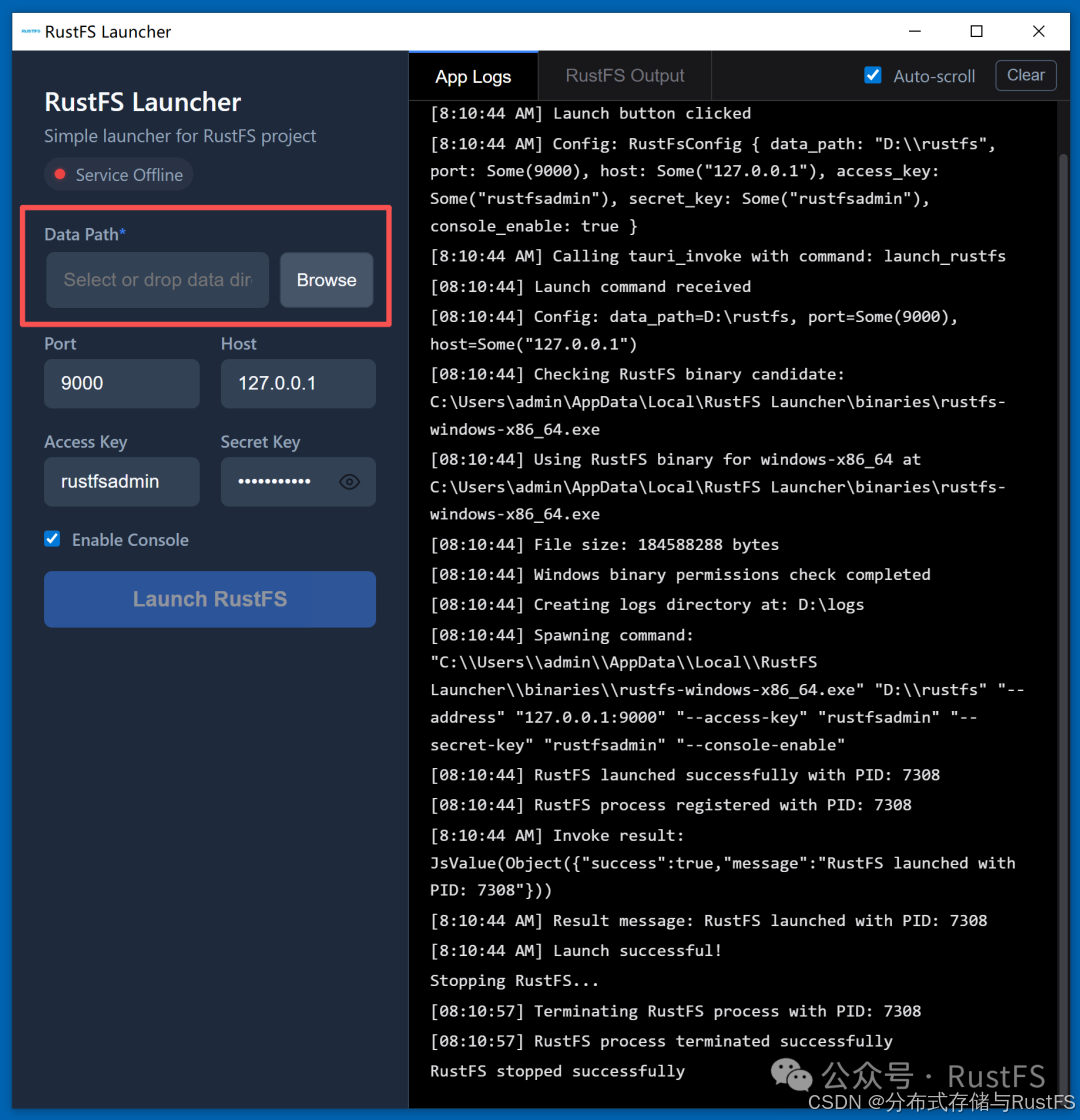This screenshot has width=1080, height=1120.
Task: Click the 'Auto-scroll' label text
Action: (x=934, y=76)
